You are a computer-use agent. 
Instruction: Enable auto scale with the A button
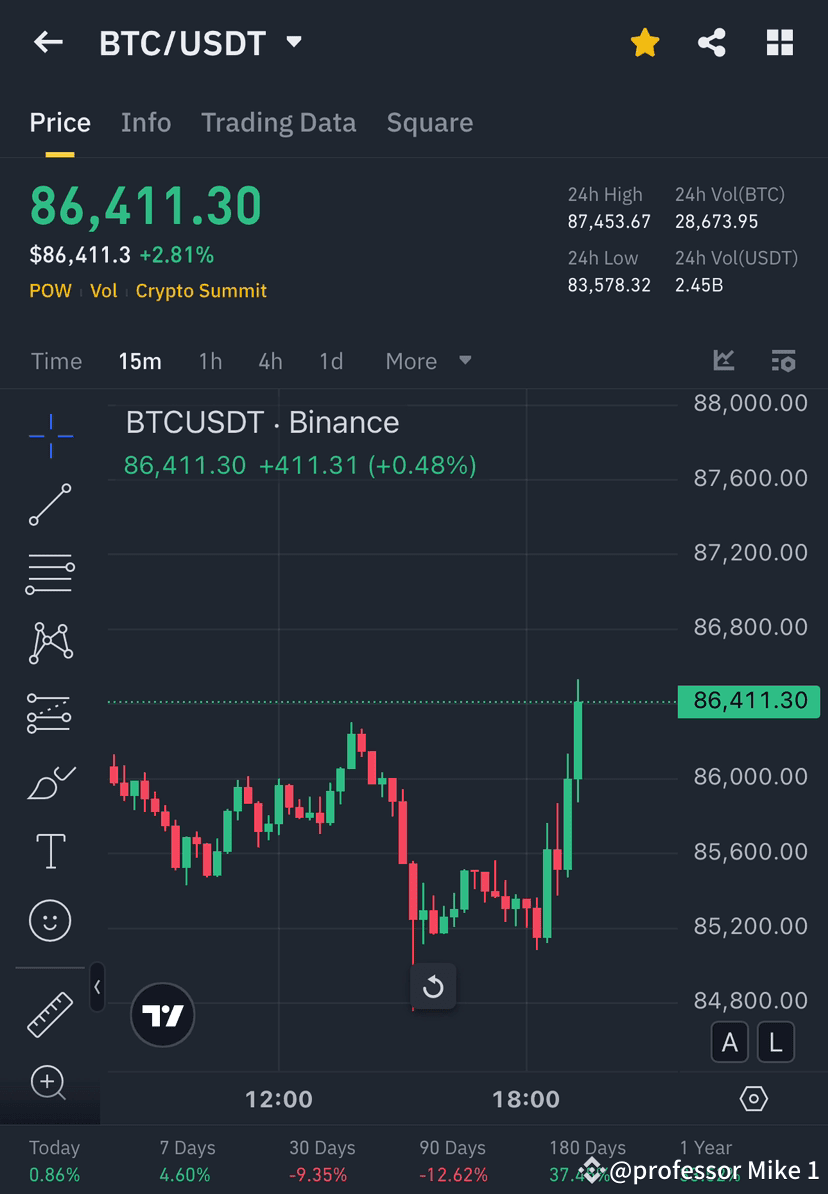point(729,1042)
